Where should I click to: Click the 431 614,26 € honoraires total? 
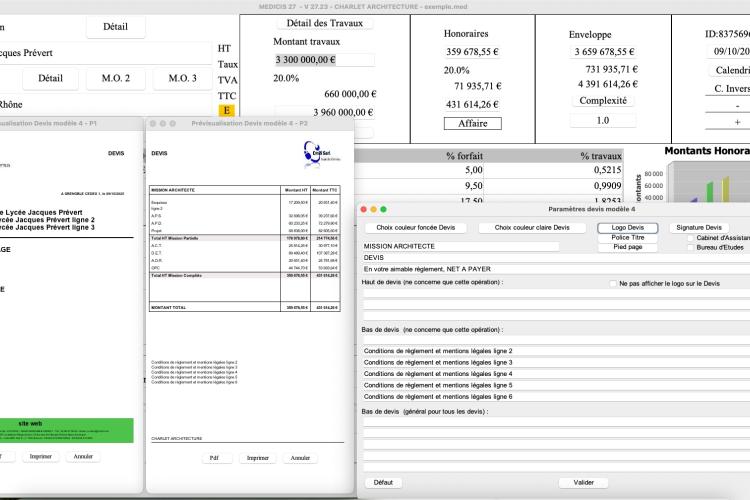(472, 104)
